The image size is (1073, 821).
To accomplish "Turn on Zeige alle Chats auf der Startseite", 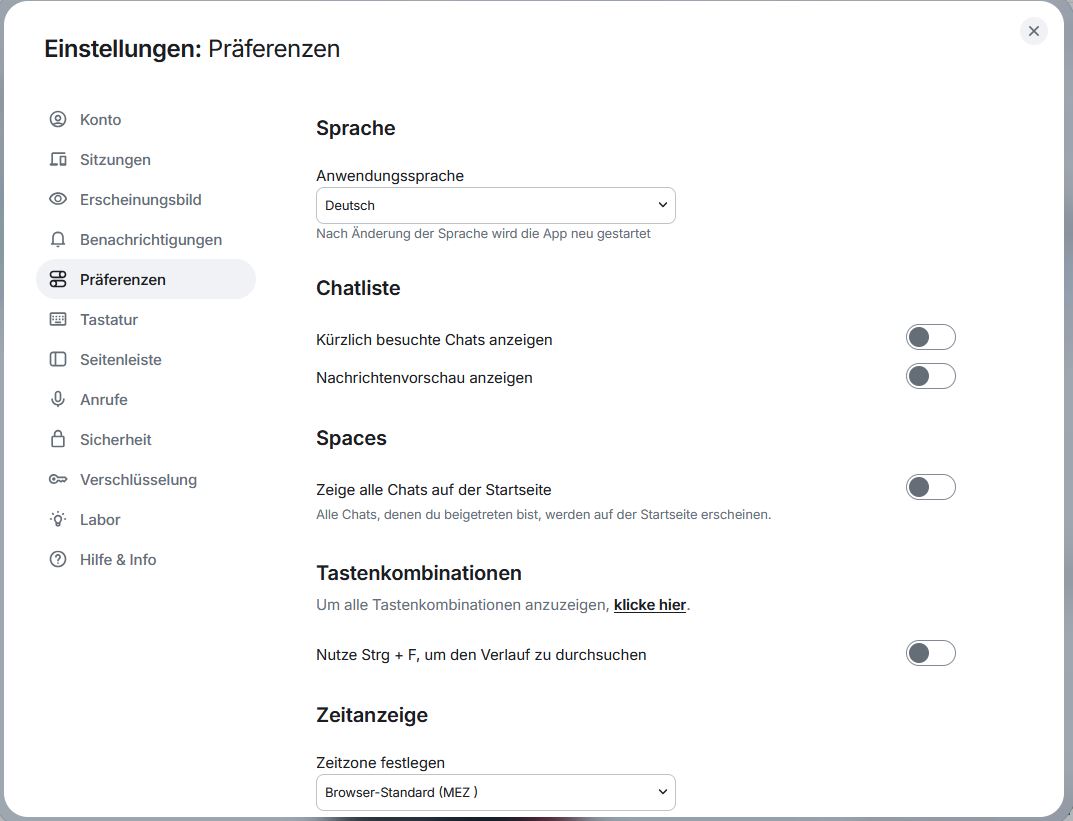I will click(x=930, y=488).
